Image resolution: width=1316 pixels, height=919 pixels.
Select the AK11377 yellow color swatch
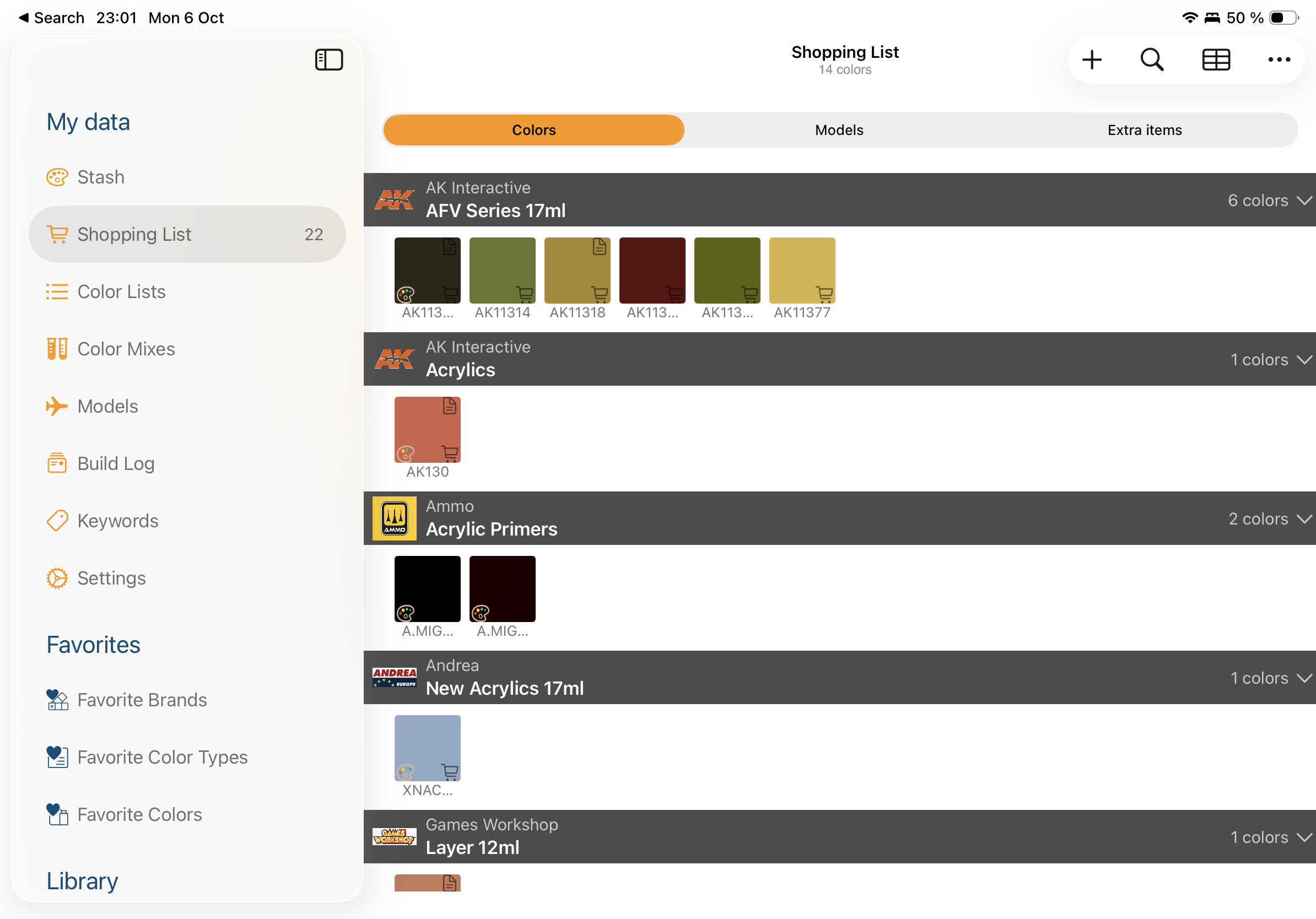point(801,269)
